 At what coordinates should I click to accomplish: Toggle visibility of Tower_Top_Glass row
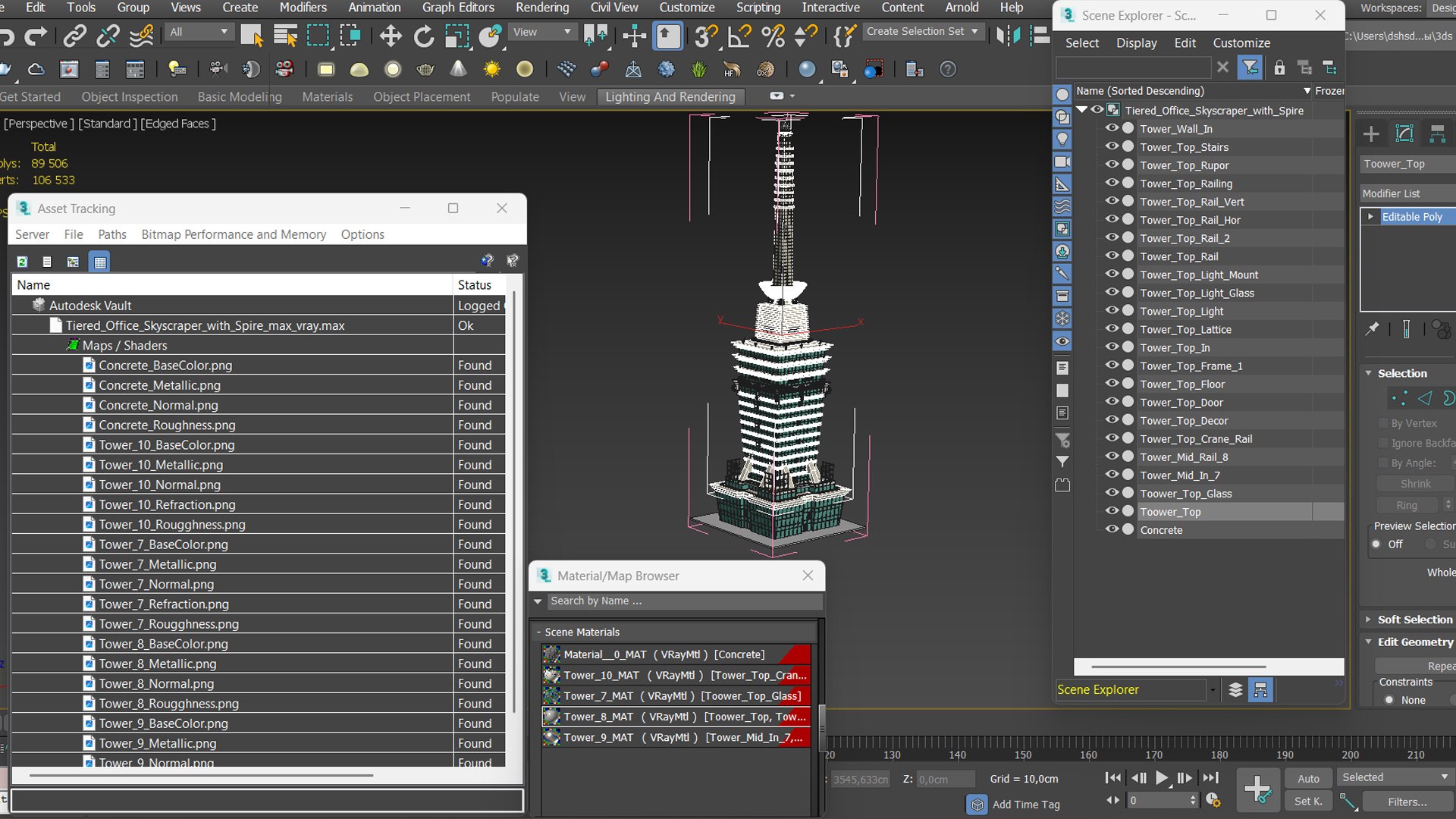click(x=1112, y=493)
